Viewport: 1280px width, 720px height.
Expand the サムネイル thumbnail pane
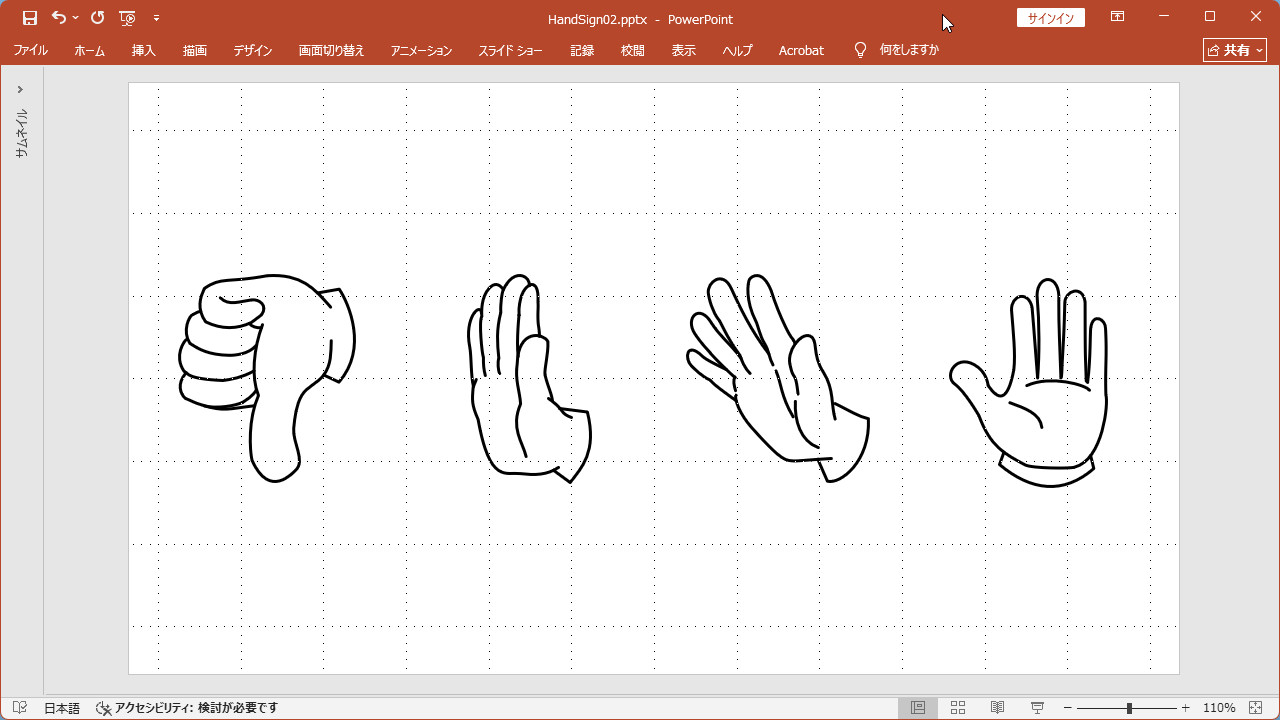coord(20,88)
